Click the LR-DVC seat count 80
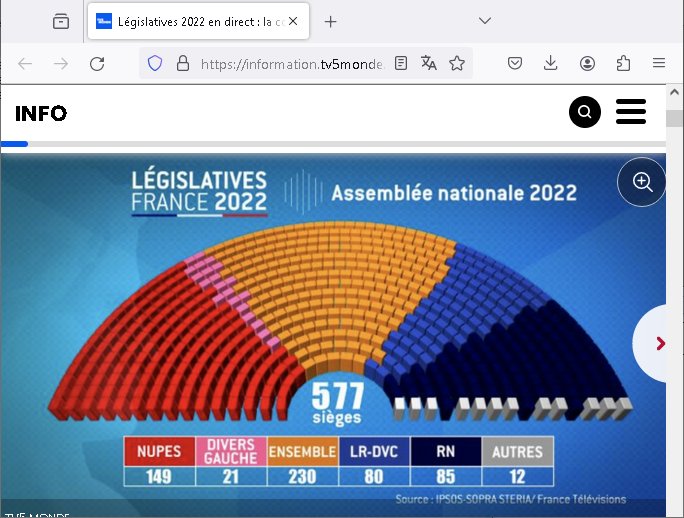Image resolution: width=684 pixels, height=518 pixels. (374, 477)
